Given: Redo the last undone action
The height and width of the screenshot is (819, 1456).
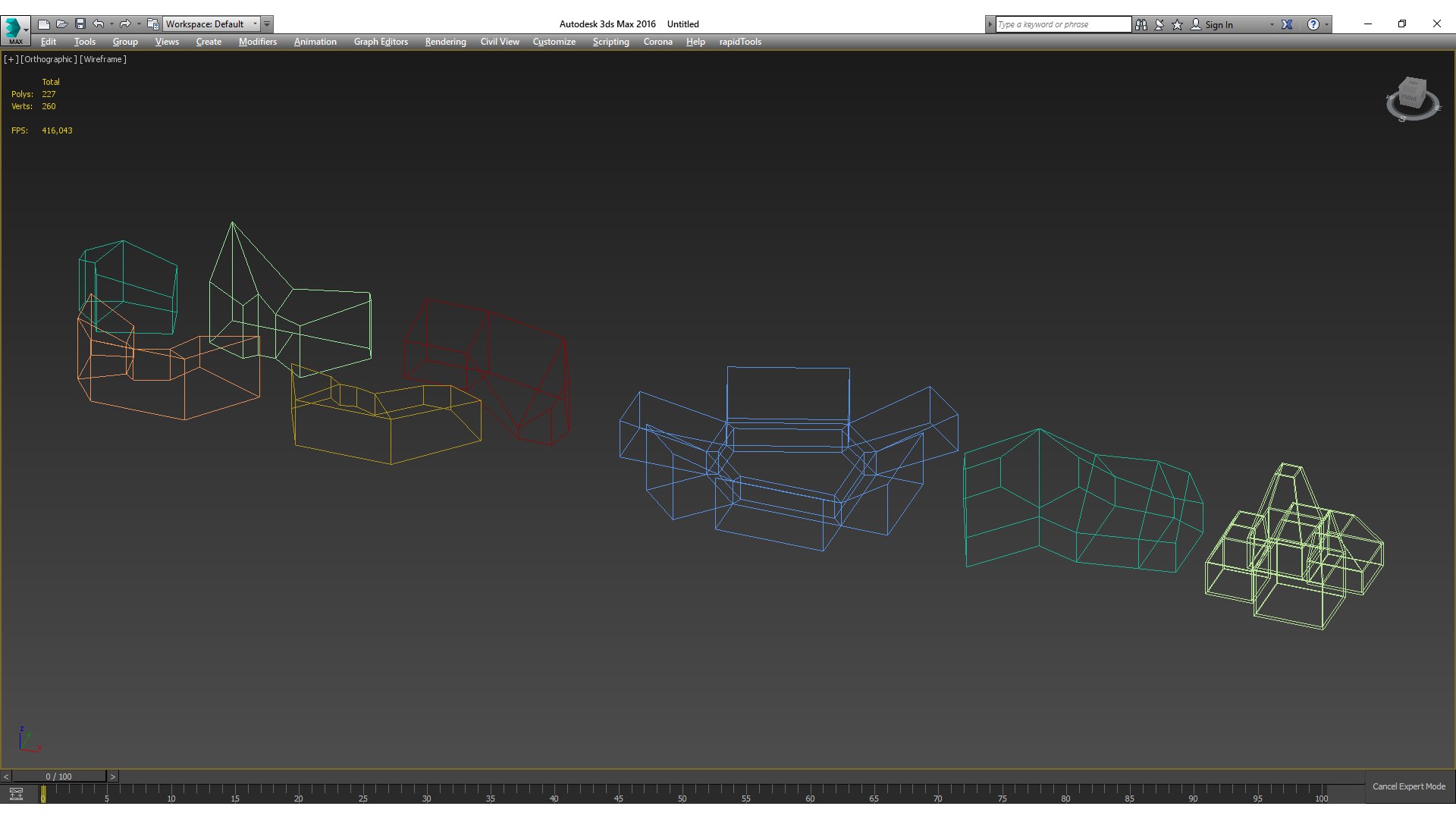Looking at the screenshot, I should tap(125, 24).
